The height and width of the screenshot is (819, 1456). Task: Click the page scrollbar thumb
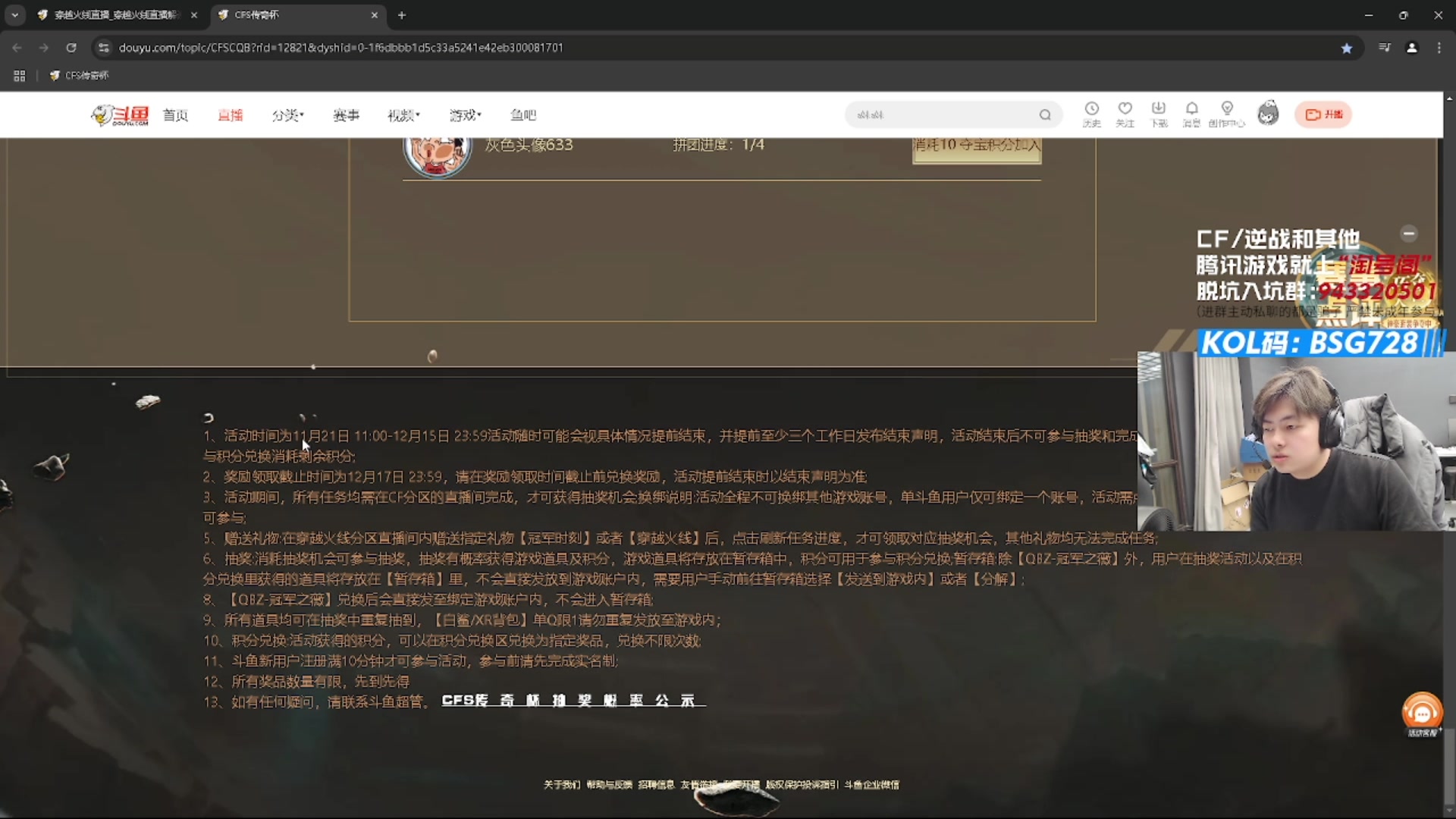pyautogui.click(x=1449, y=766)
